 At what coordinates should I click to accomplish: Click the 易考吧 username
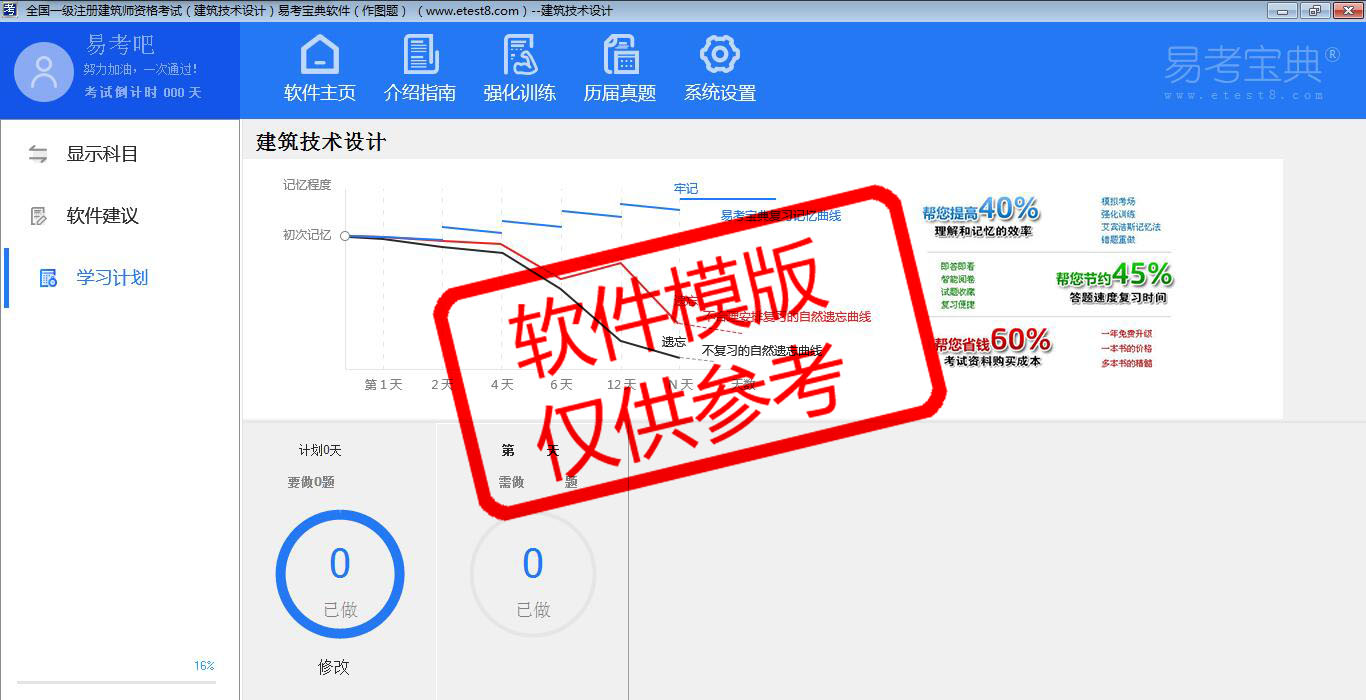(120, 45)
